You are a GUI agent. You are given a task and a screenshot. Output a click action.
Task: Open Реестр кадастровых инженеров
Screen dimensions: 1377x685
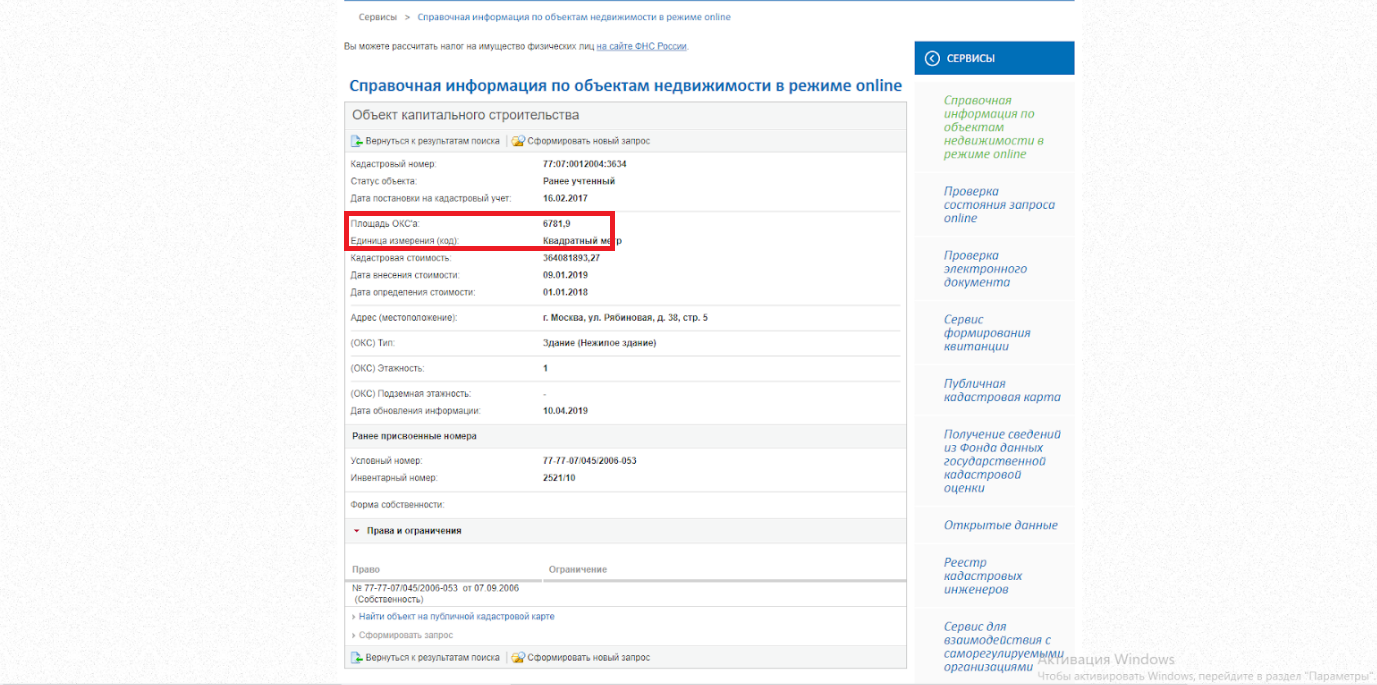[x=983, y=576]
